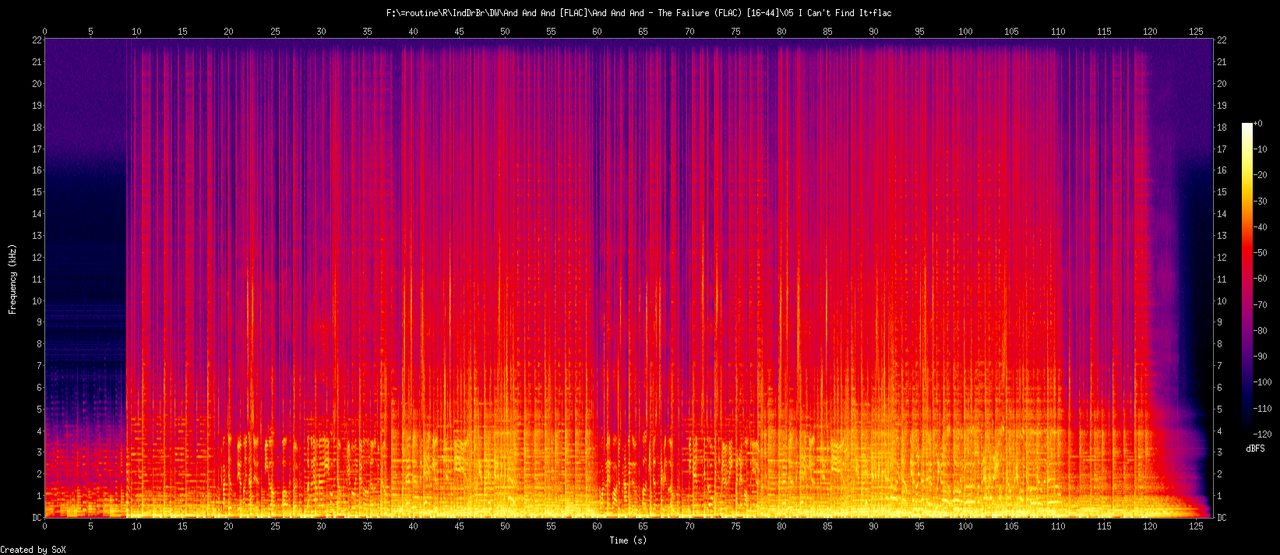The height and width of the screenshot is (555, 1280).
Task: Click "DC" on the left frequency axis
Action: click(x=35, y=518)
